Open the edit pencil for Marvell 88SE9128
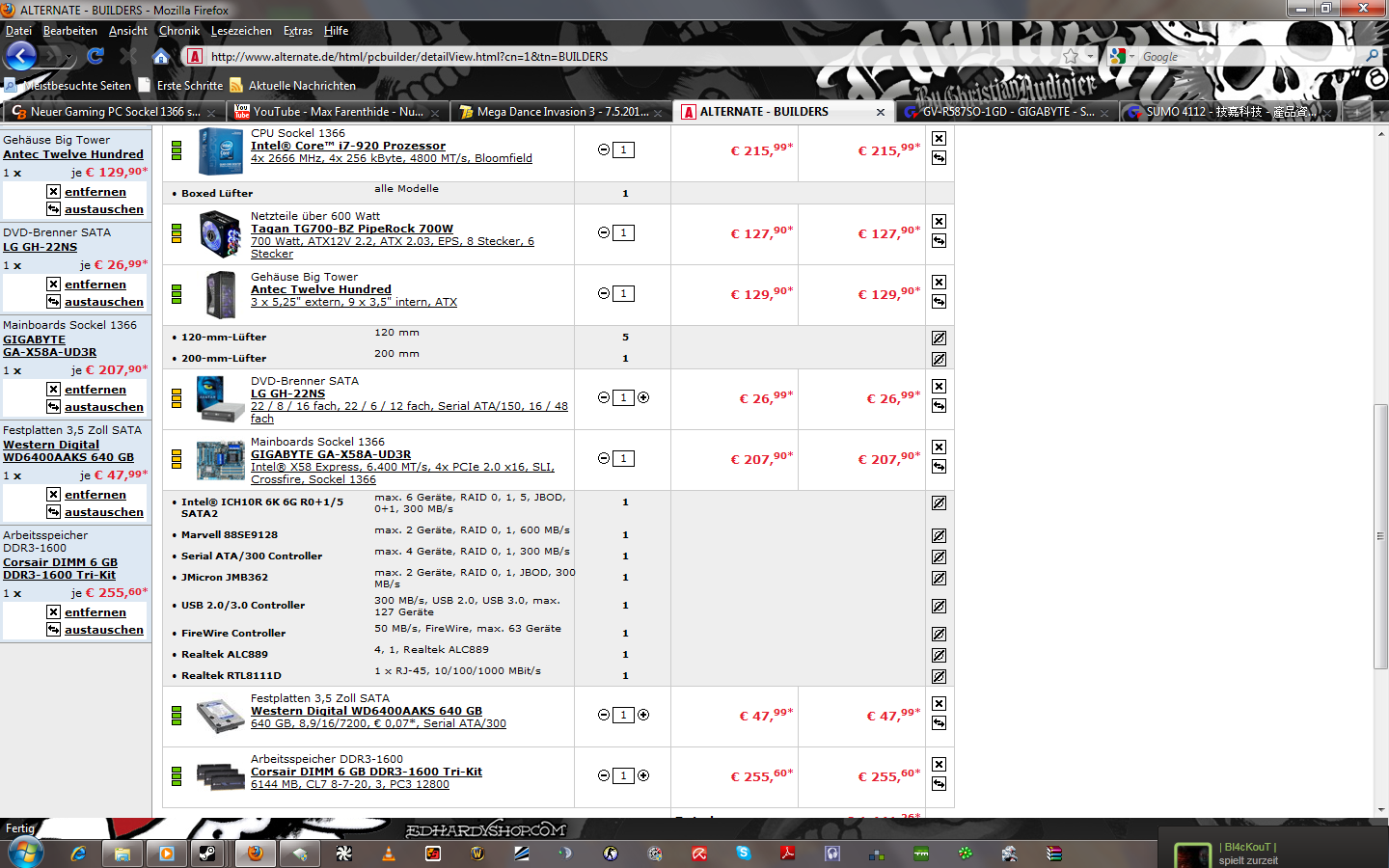Viewport: 1389px width, 868px height. point(939,536)
